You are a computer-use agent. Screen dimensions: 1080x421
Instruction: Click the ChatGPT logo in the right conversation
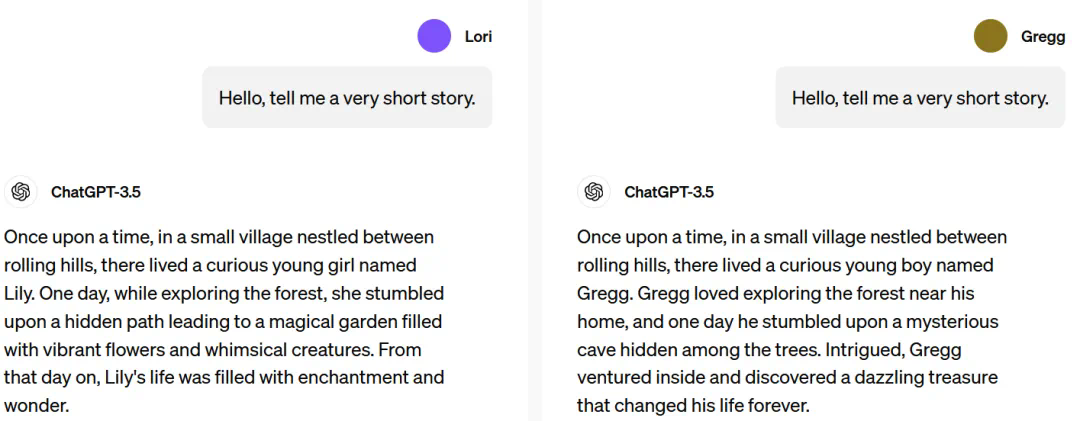click(594, 192)
